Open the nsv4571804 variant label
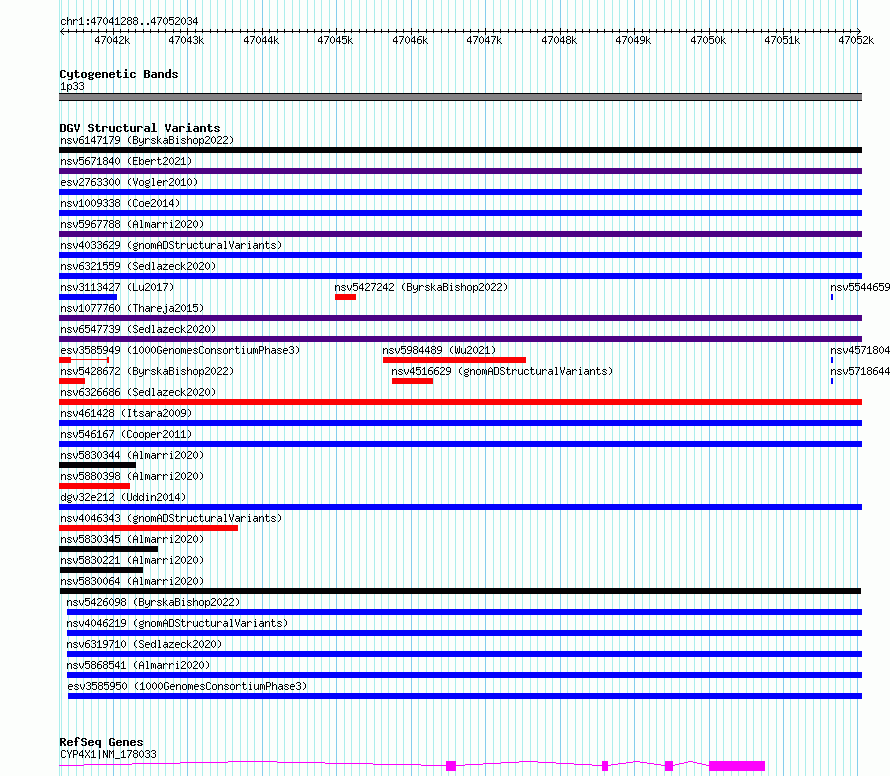890x776 pixels. click(860, 350)
